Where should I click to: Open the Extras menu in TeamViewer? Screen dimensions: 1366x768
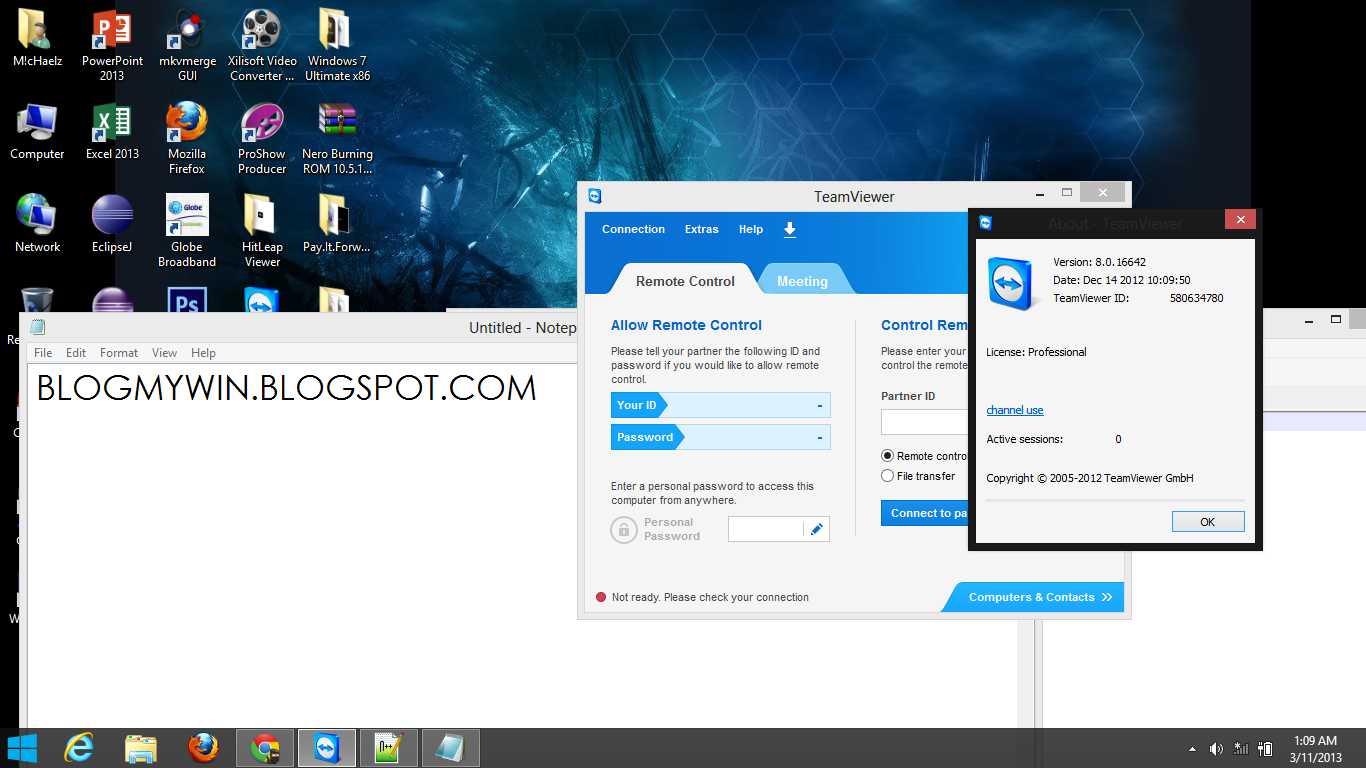click(x=701, y=229)
